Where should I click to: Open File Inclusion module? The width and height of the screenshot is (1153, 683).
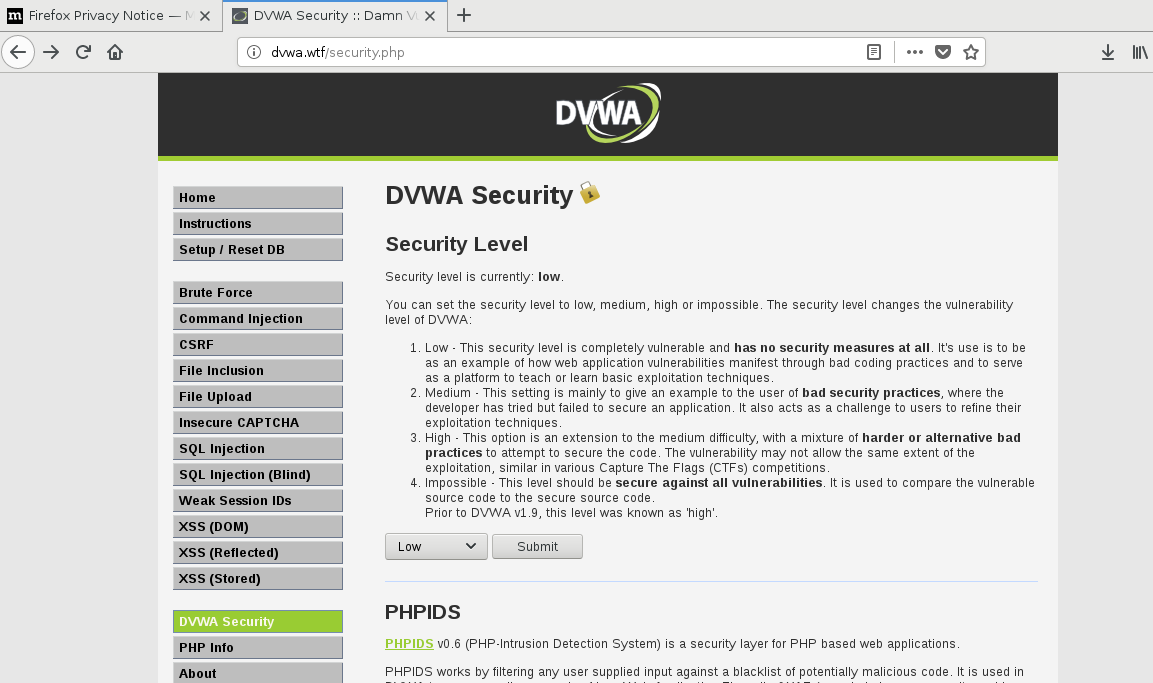(x=258, y=371)
